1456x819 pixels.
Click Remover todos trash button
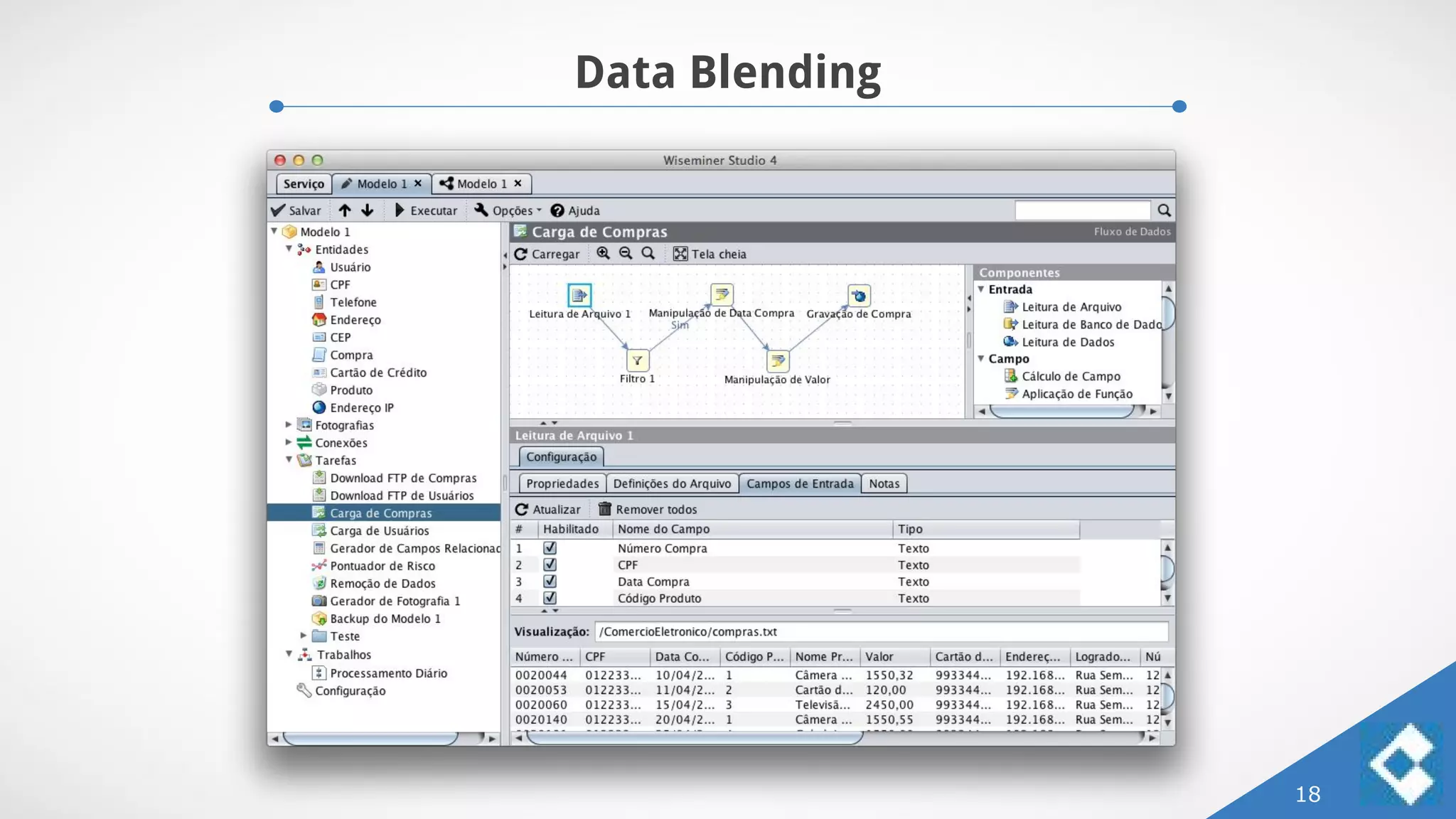[647, 509]
